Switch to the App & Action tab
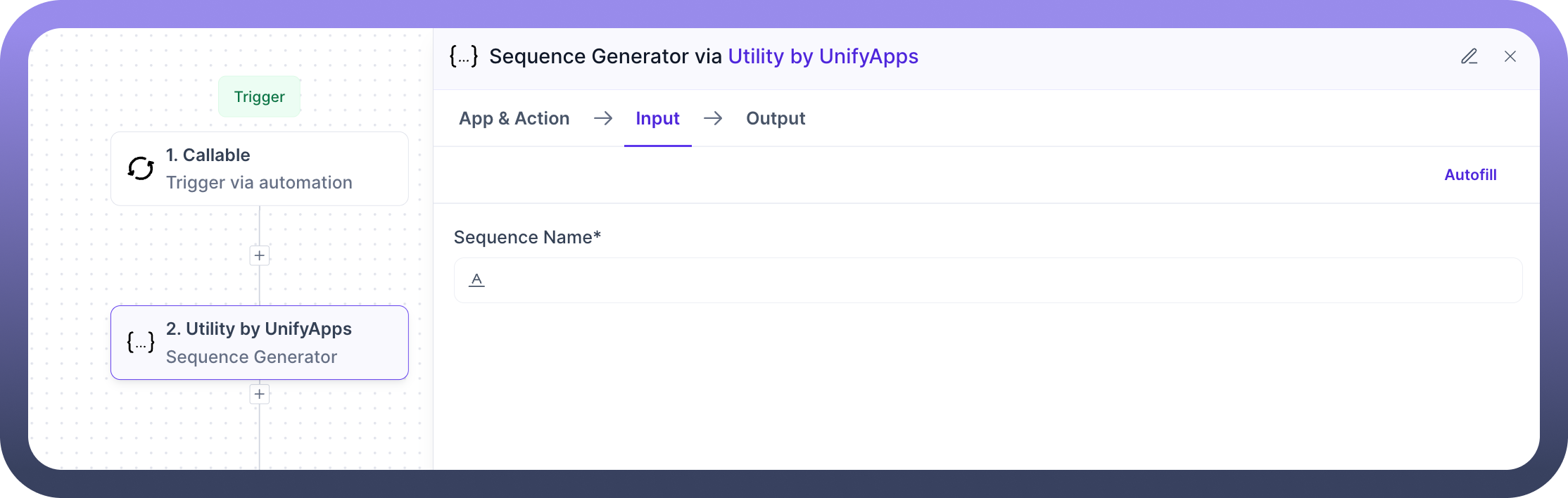1568x498 pixels. (514, 118)
